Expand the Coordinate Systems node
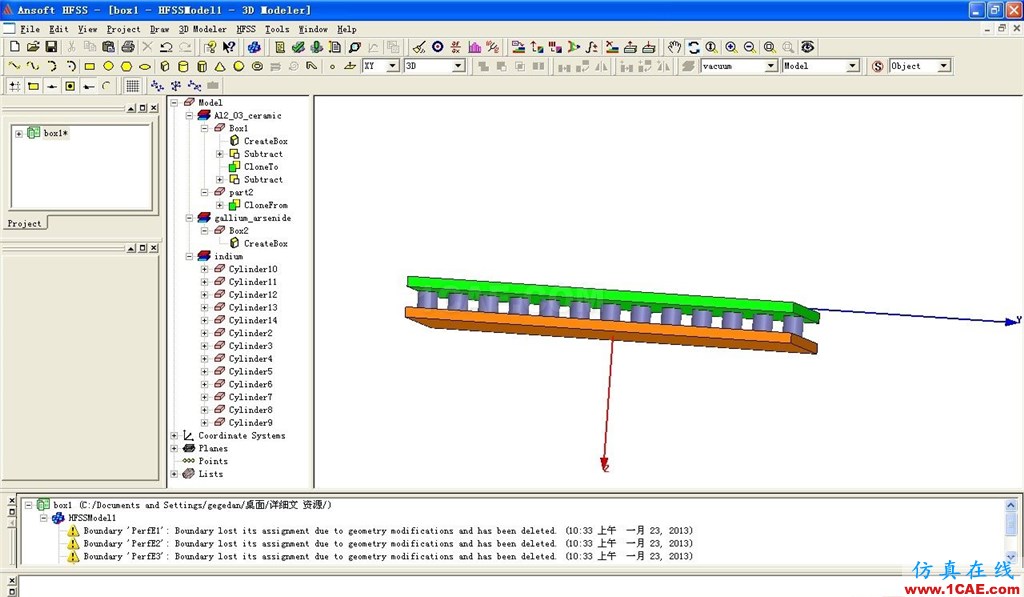Screen dimensions: 1024x597 pyautogui.click(x=174, y=436)
